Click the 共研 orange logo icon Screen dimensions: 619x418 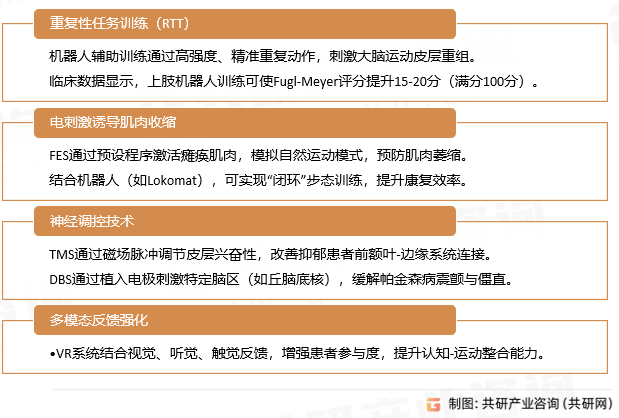(x=433, y=404)
